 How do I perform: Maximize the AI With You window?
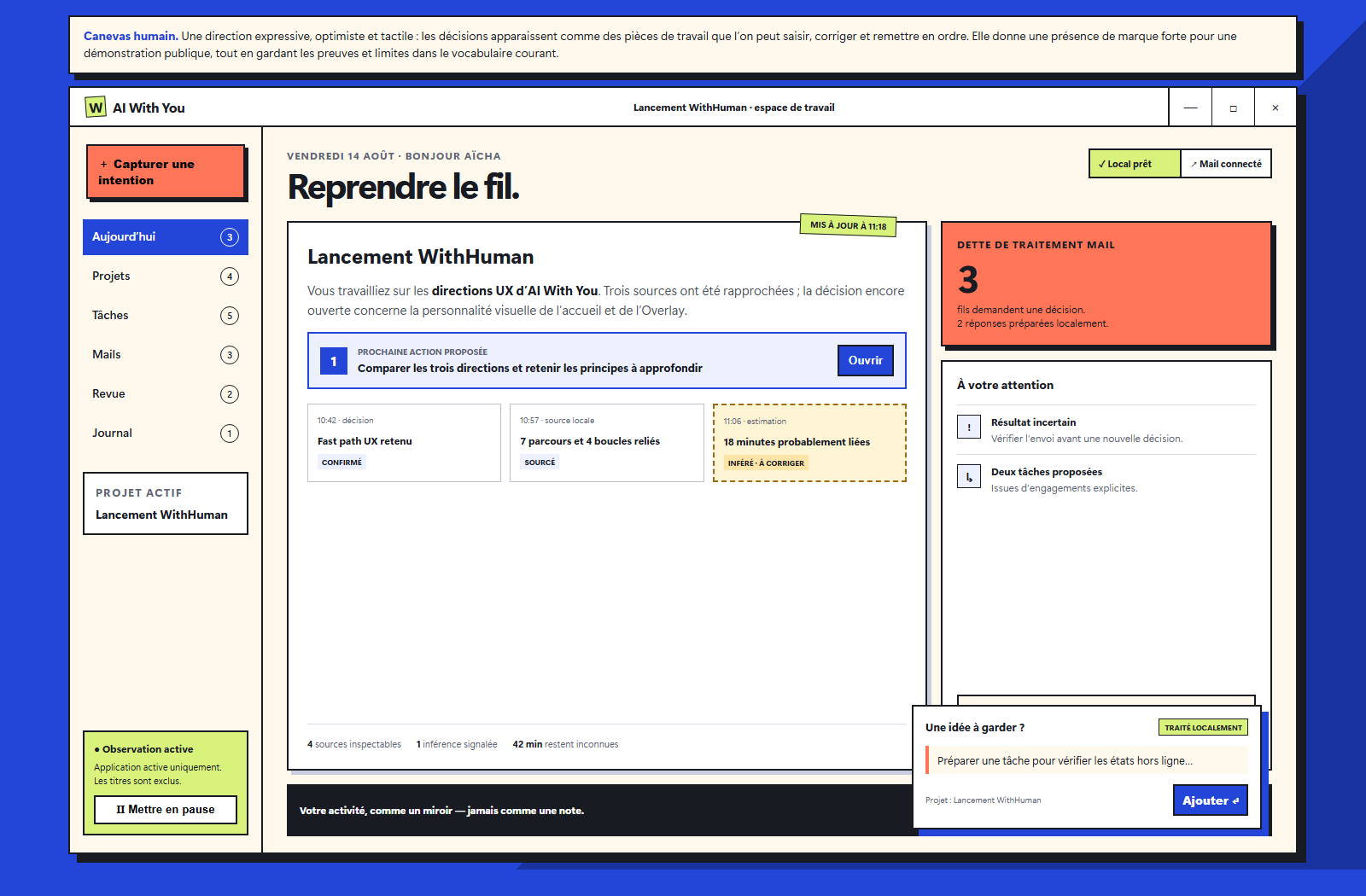tap(1233, 108)
